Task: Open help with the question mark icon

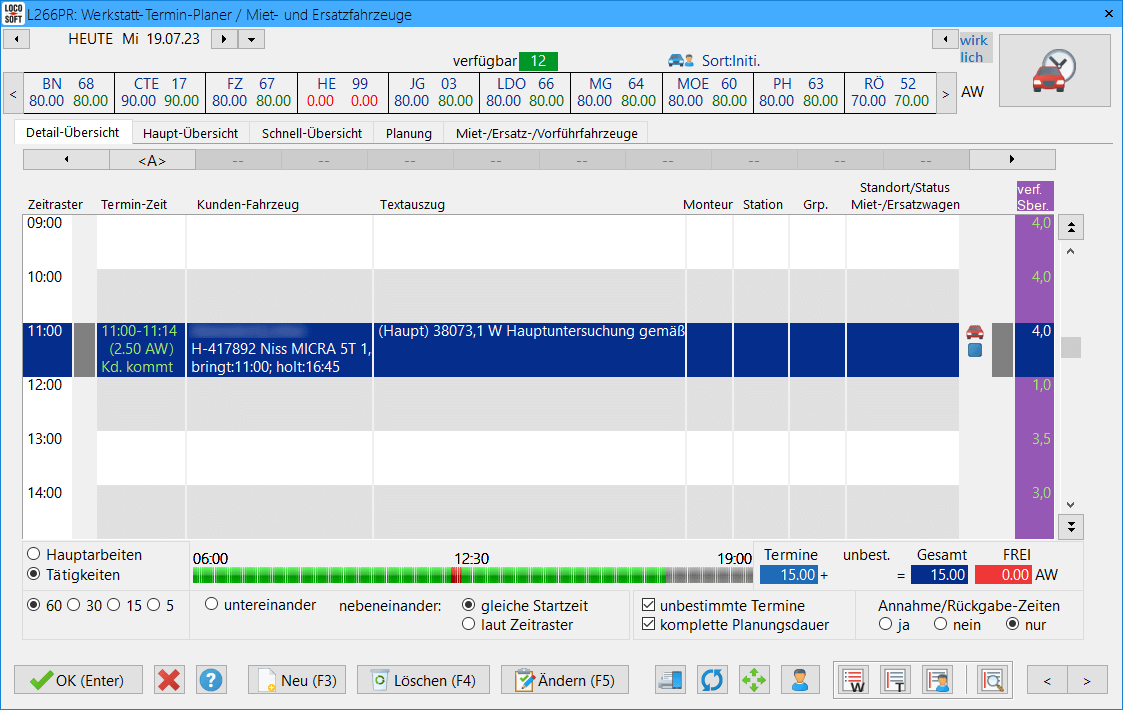Action: coord(210,680)
